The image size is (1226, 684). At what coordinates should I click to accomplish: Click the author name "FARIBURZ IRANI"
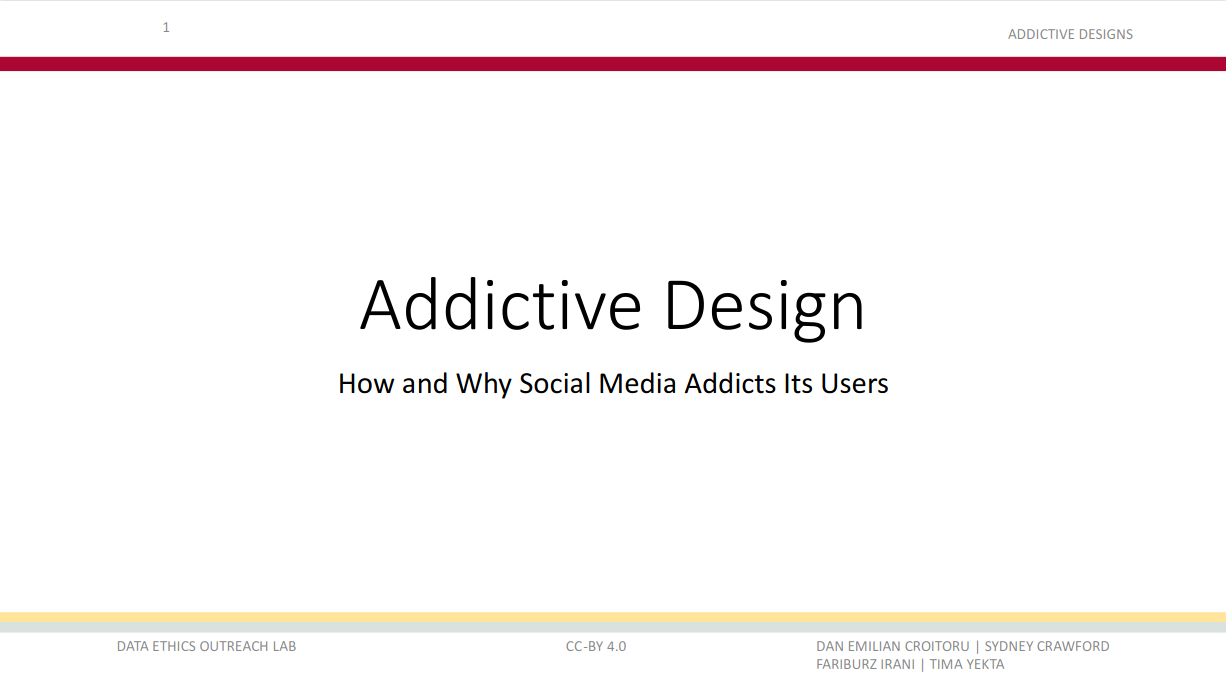pyautogui.click(x=865, y=664)
